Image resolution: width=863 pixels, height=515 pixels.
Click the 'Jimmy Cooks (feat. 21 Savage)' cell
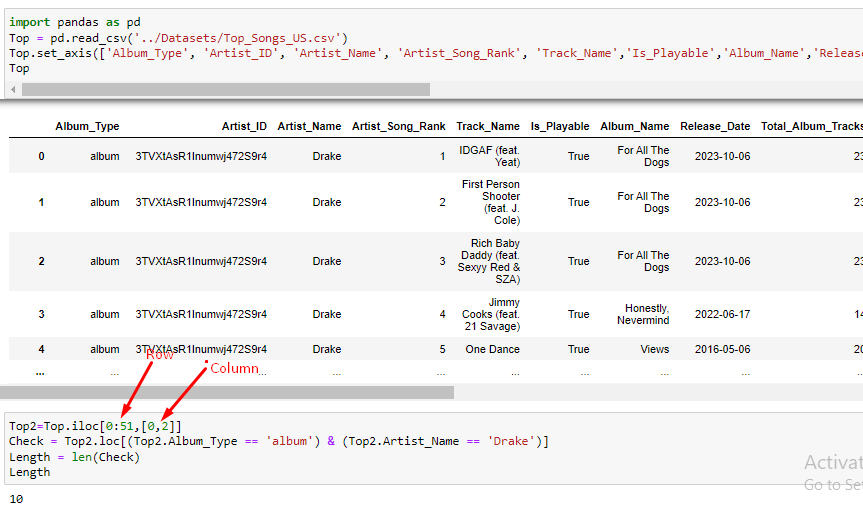point(491,314)
